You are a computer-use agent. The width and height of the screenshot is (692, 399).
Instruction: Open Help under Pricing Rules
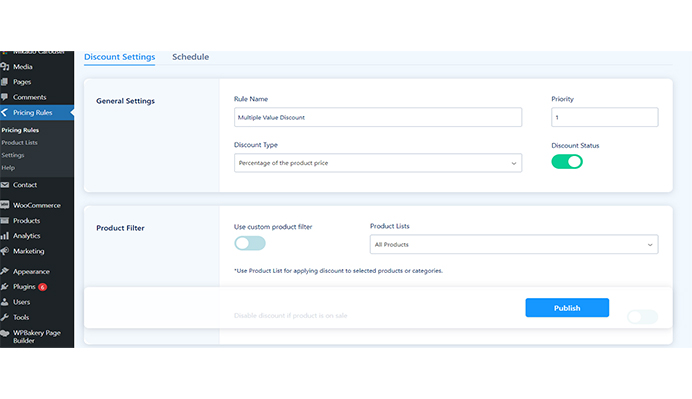tap(8, 168)
